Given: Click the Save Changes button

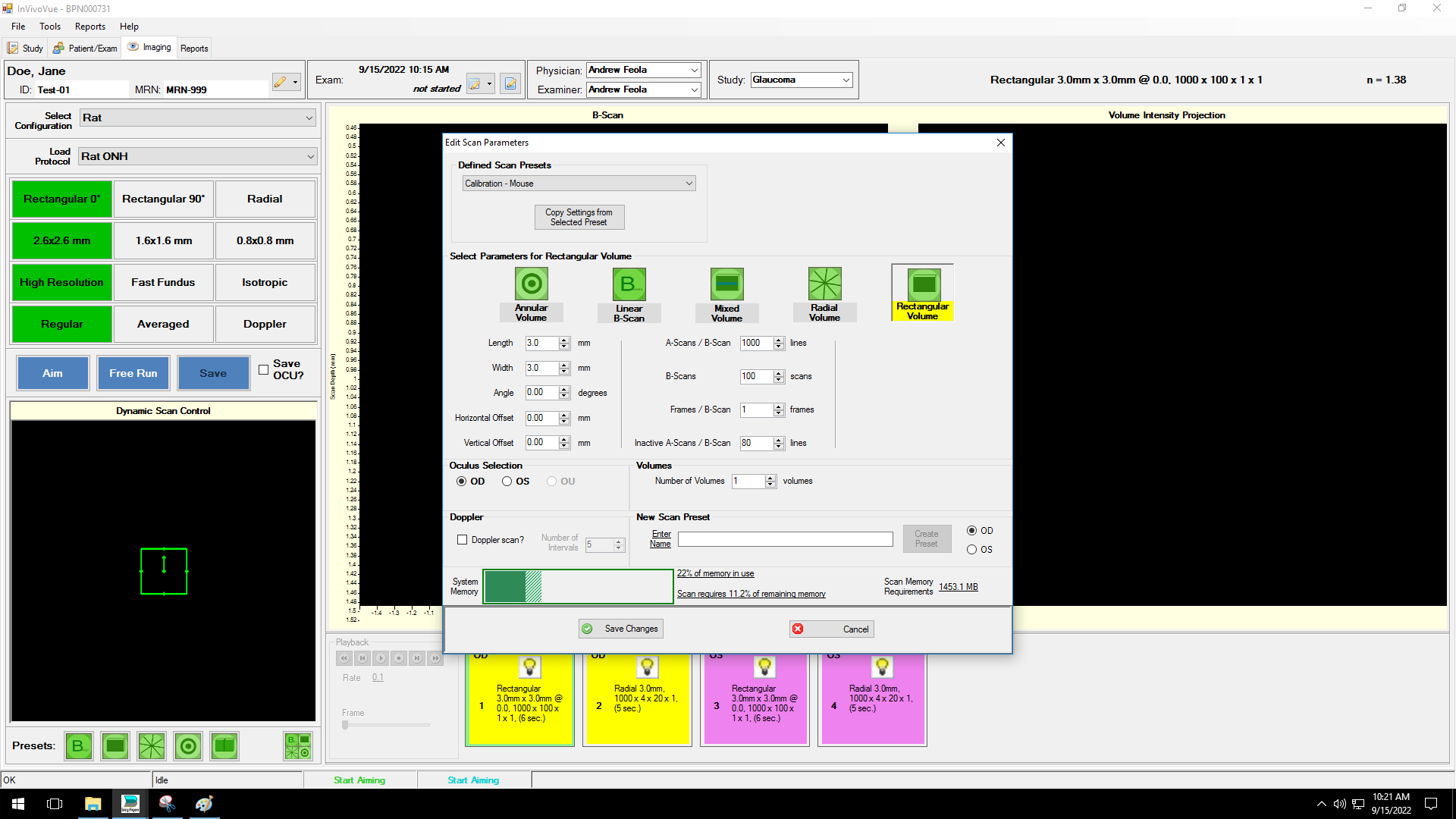Looking at the screenshot, I should click(621, 629).
